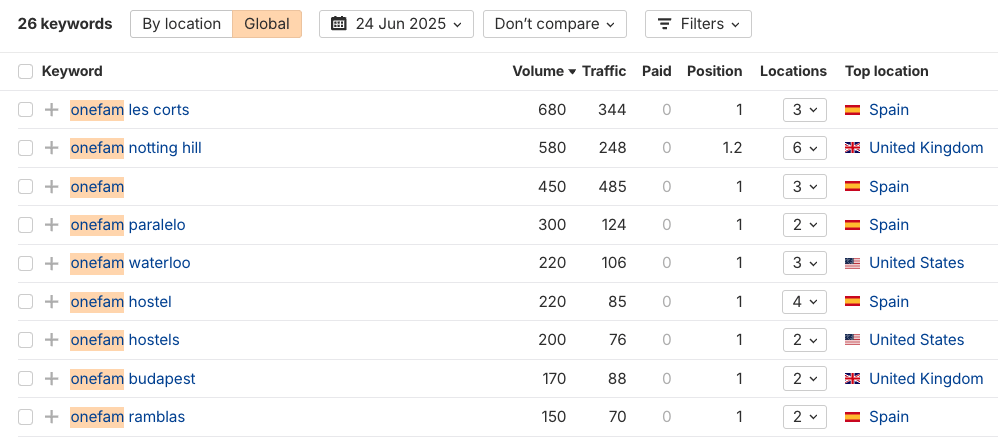Click the calendar icon for 24 Jun 2025
Image resolution: width=998 pixels, height=437 pixels.
[338, 24]
